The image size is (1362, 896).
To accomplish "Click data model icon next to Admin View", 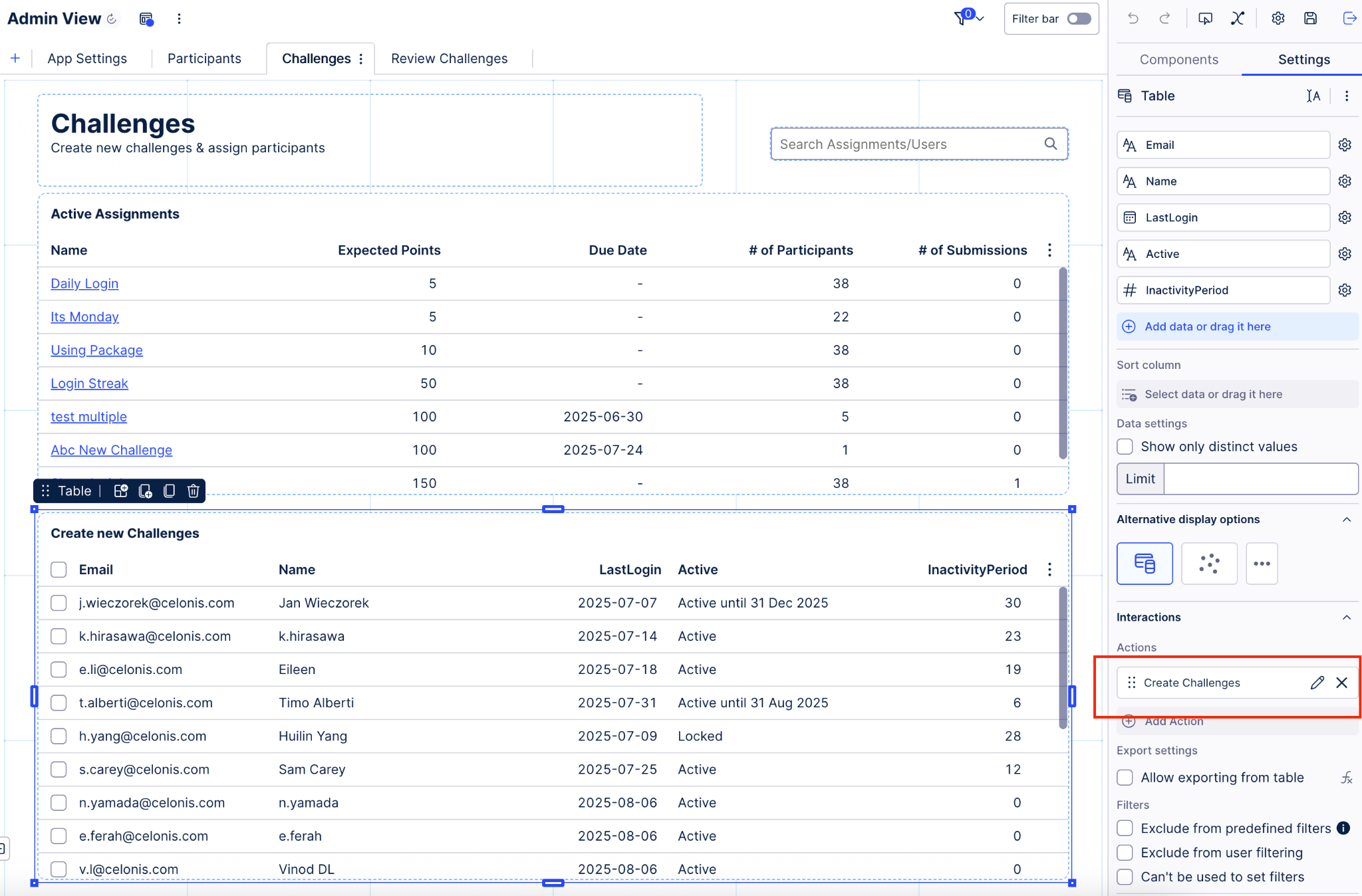I will (146, 19).
